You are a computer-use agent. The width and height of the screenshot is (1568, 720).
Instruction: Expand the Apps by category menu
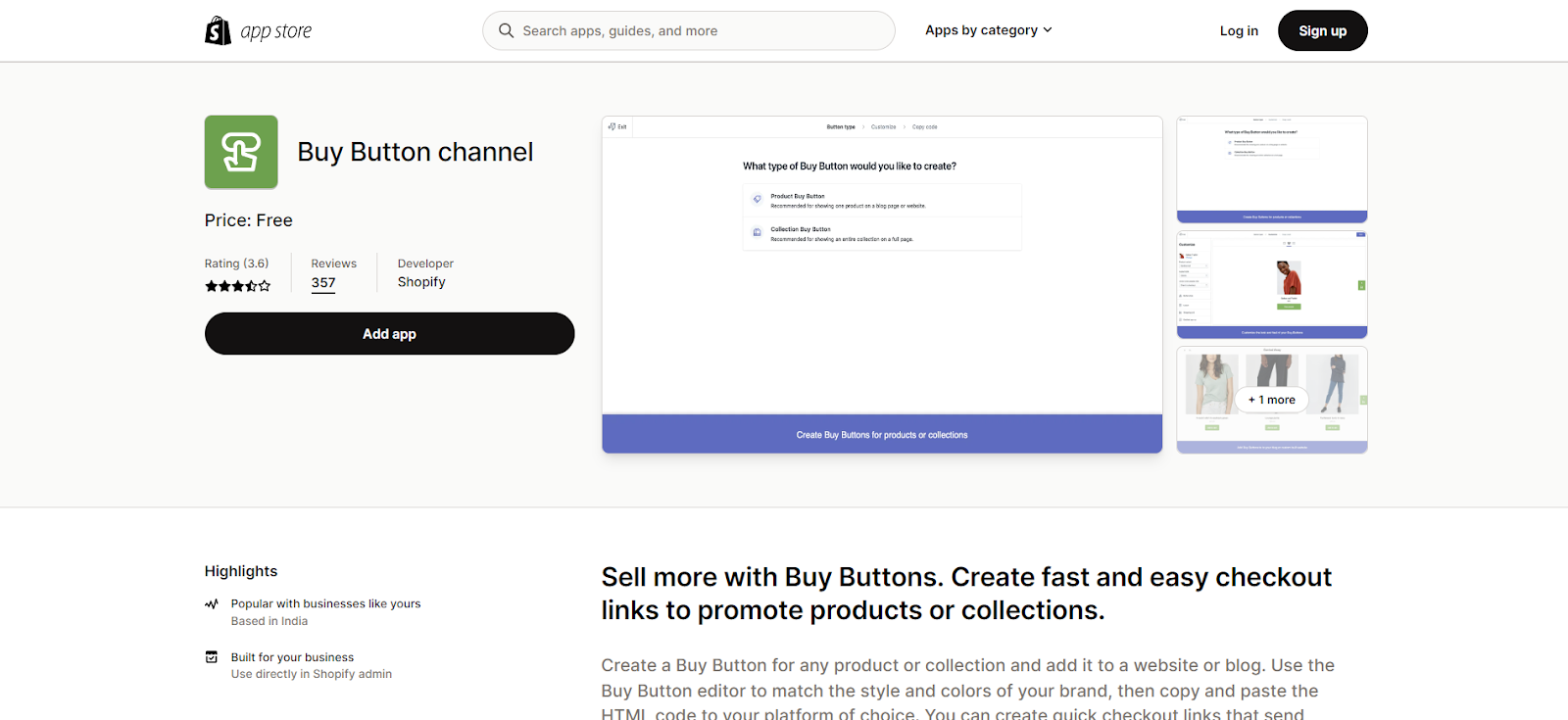click(989, 30)
